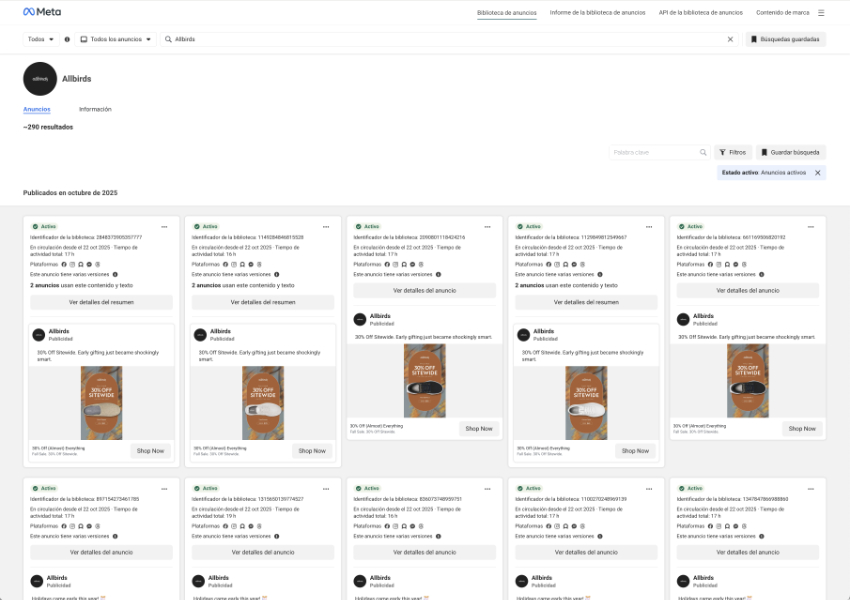850x600 pixels.
Task: Click magnifier icon in Palabra clave field
Action: pyautogui.click(x=703, y=152)
